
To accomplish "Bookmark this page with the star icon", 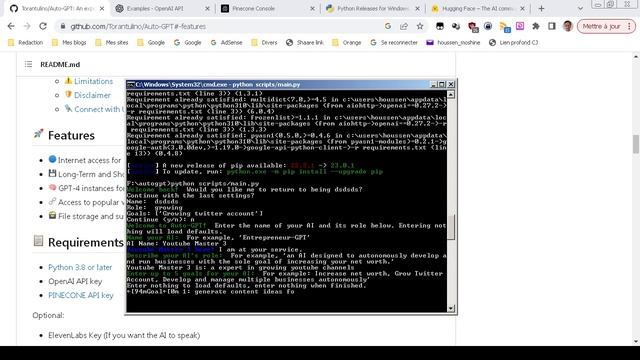I will tap(420, 26).
